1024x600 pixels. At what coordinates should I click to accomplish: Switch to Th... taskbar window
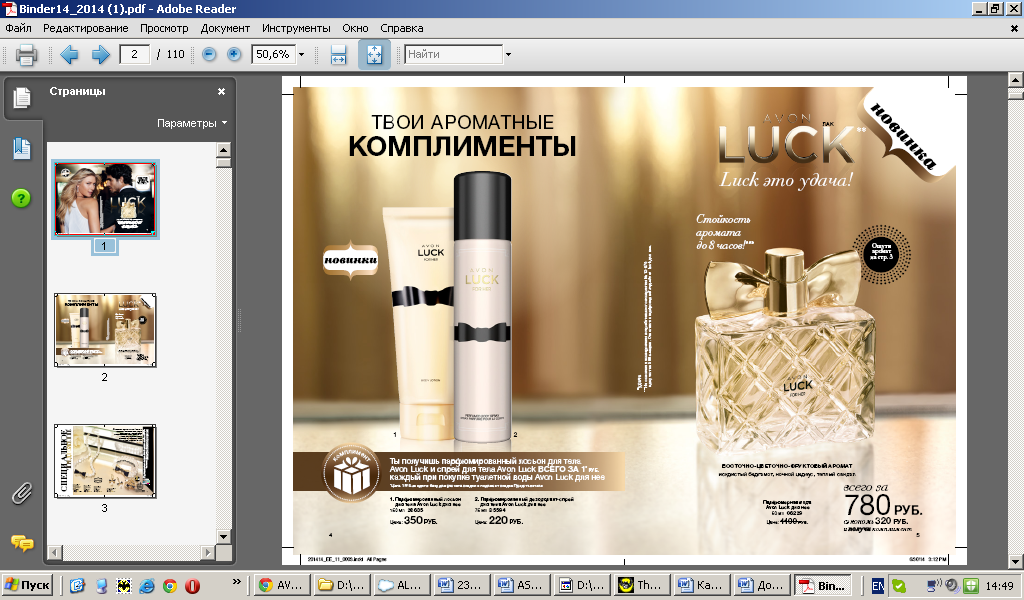[641, 585]
